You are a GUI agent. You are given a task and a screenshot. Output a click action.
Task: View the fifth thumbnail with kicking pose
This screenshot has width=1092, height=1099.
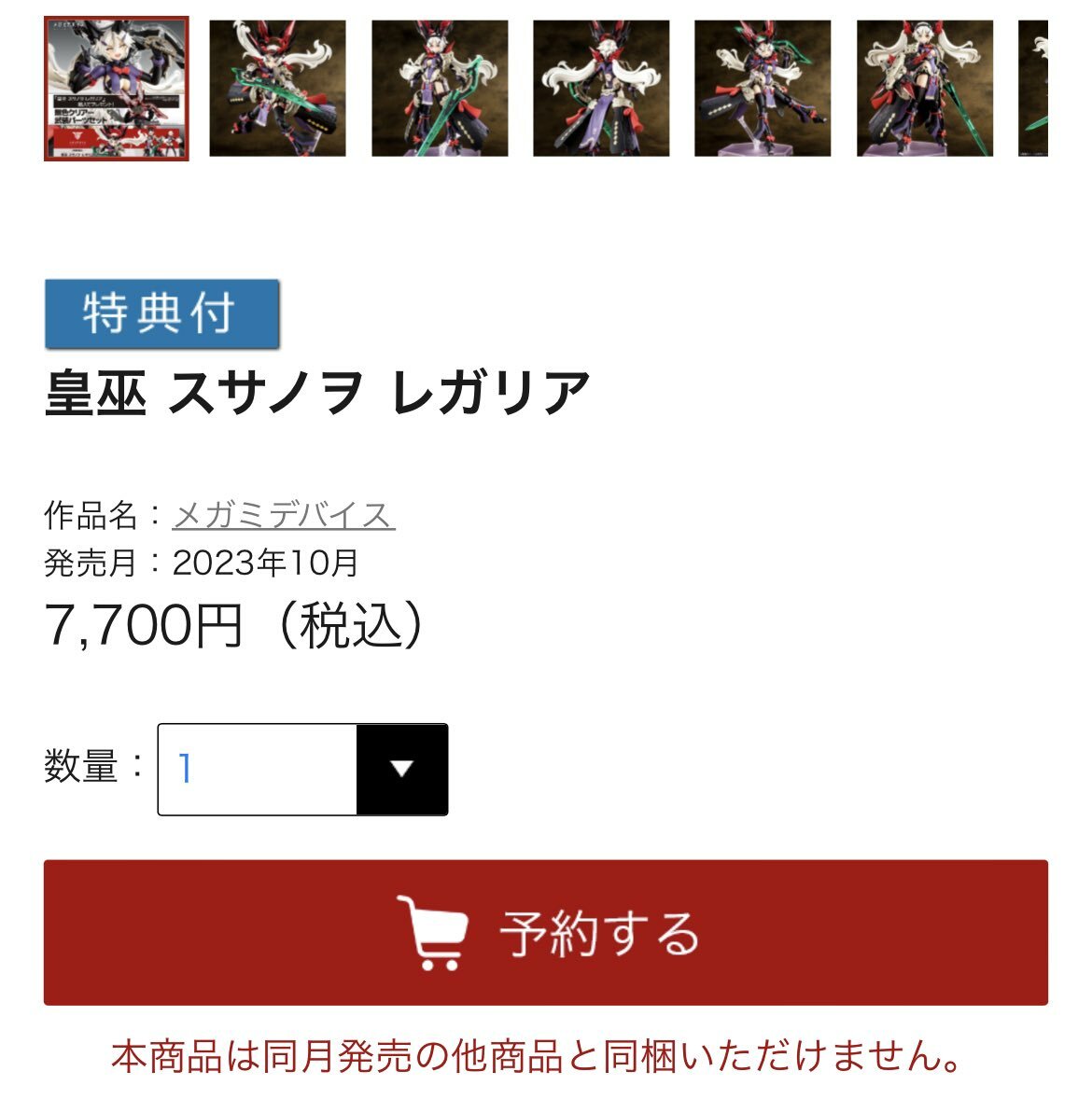pyautogui.click(x=763, y=89)
